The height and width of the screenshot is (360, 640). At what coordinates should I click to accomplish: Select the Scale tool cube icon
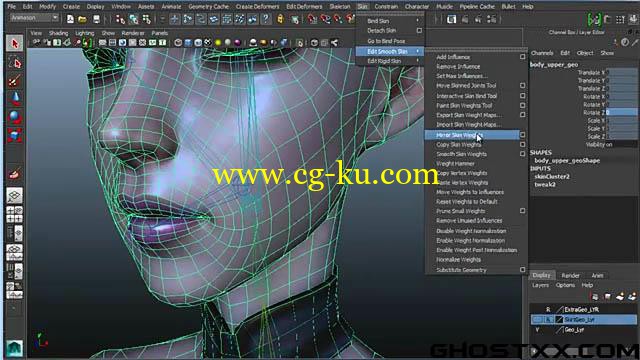pos(15,136)
